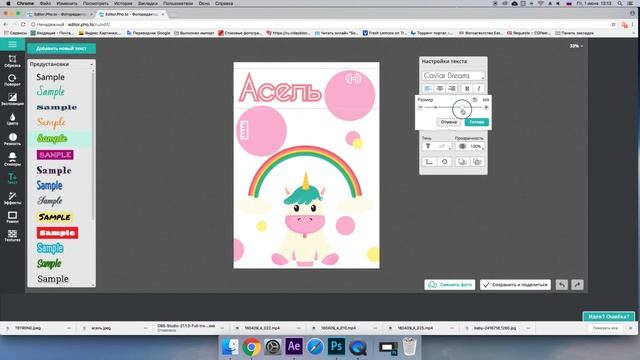Viewport: 640px width, 360px height.
Task: Click the bring text forward layer icon
Action: click(462, 162)
